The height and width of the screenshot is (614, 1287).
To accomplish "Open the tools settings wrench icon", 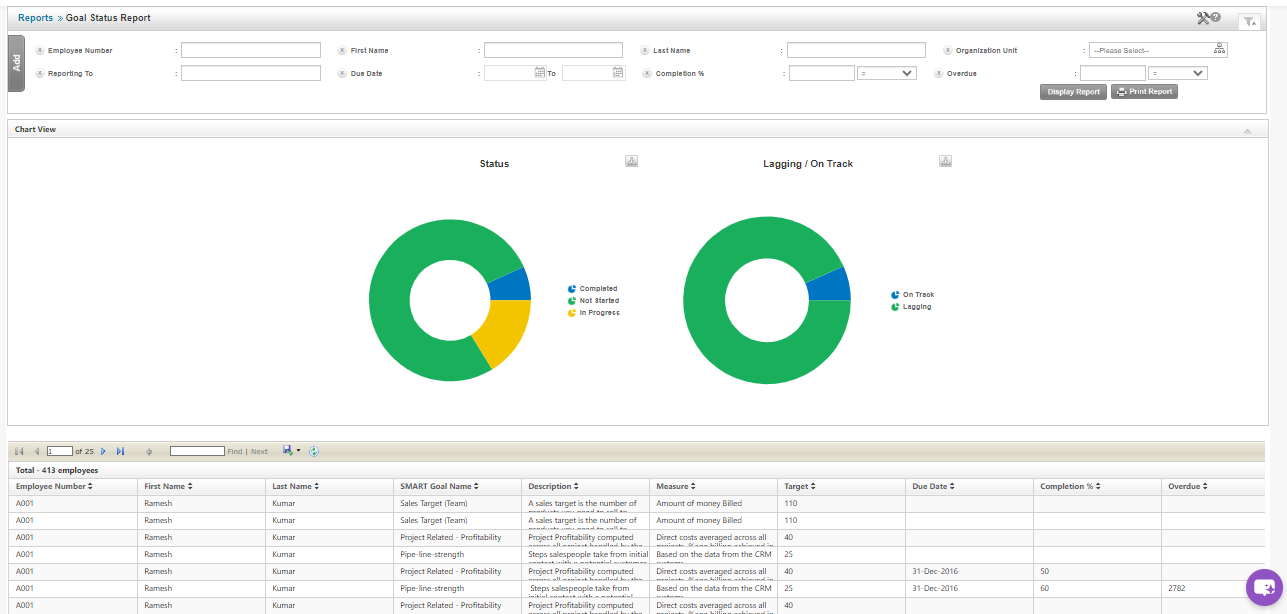I will click(1203, 18).
